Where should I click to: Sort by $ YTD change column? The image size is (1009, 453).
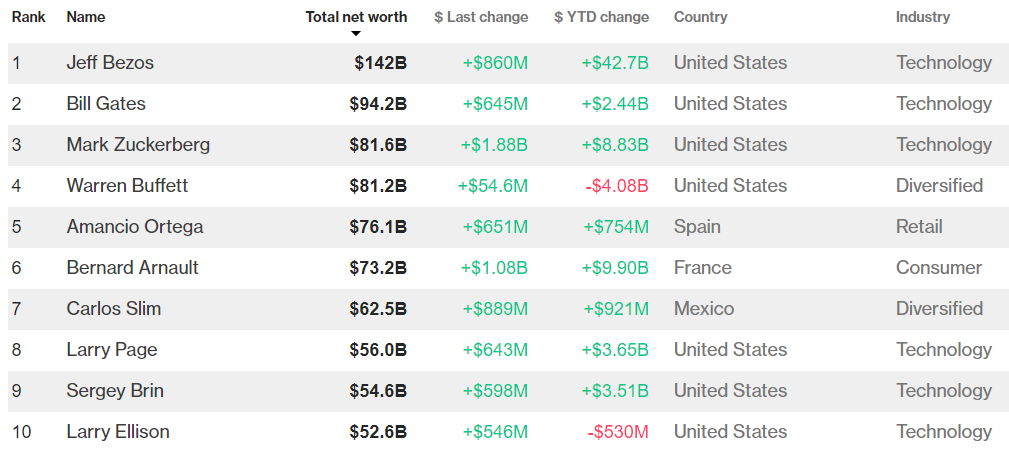point(601,17)
